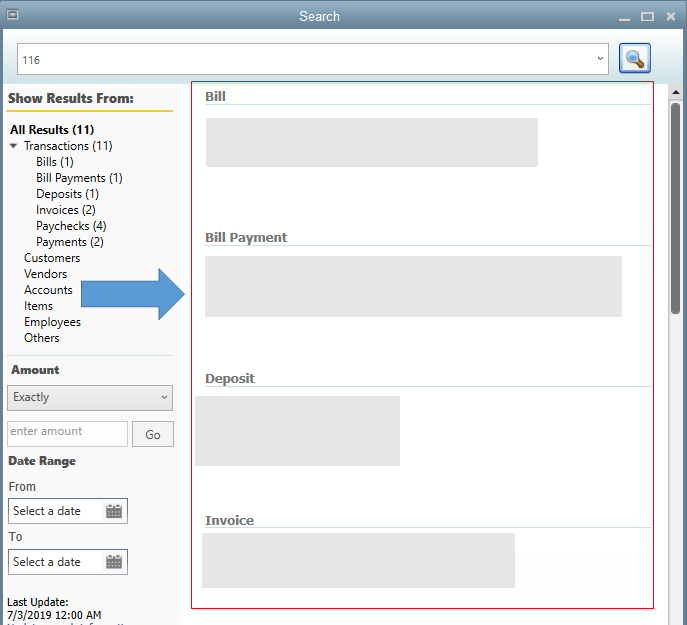This screenshot has width=687, height=625.
Task: Show results from Items
Action: [39, 306]
